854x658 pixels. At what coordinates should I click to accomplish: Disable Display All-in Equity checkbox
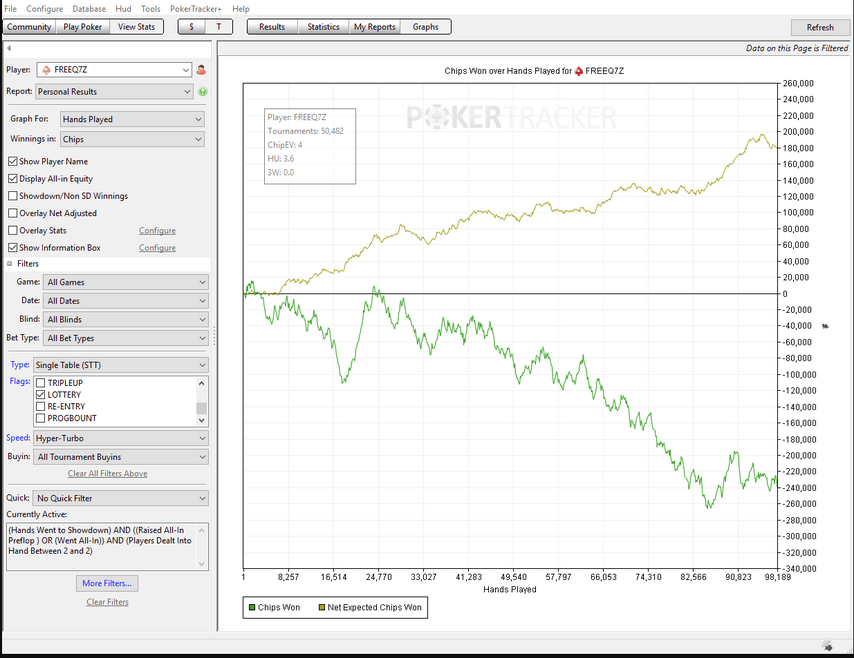tap(13, 179)
